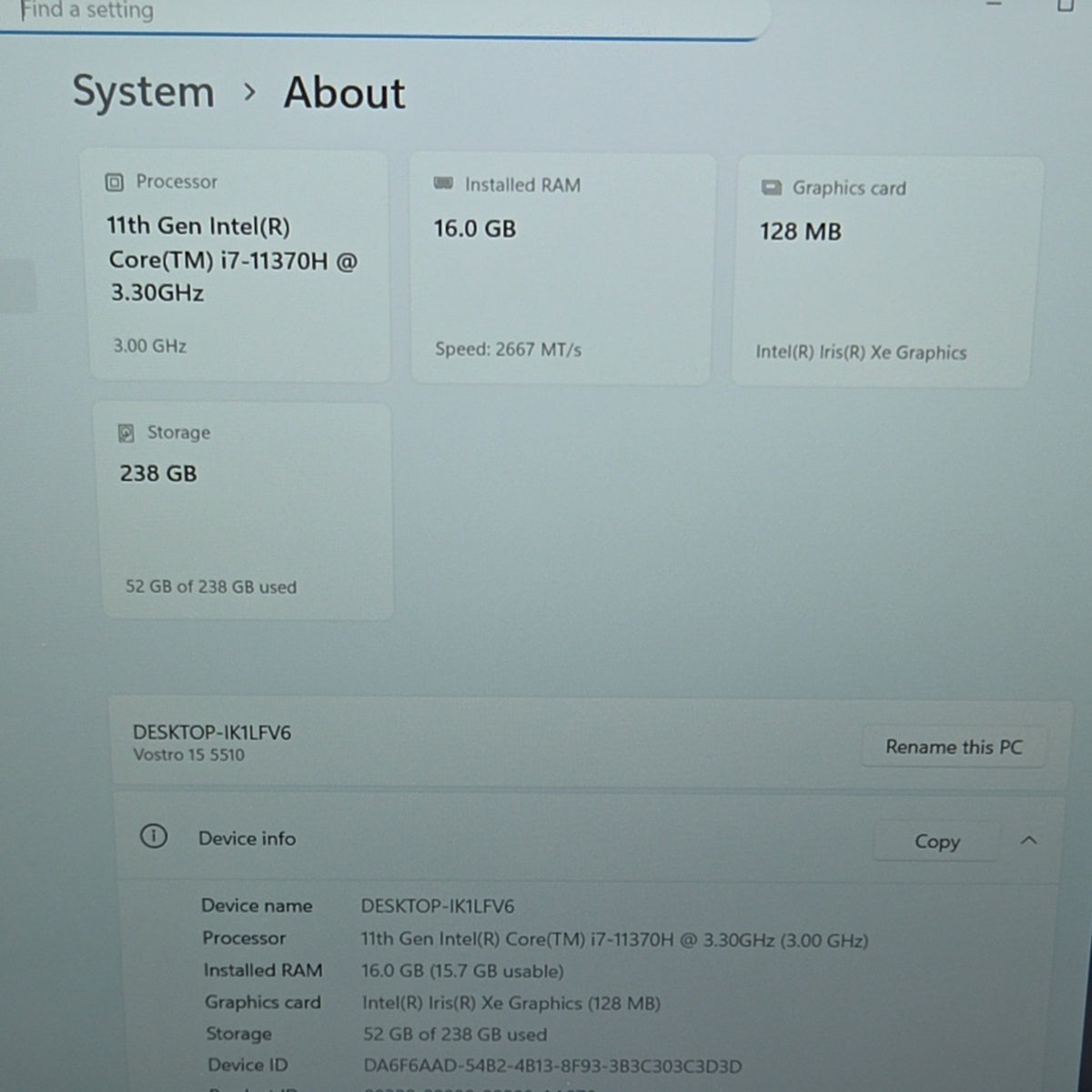Copy the device info

(936, 841)
